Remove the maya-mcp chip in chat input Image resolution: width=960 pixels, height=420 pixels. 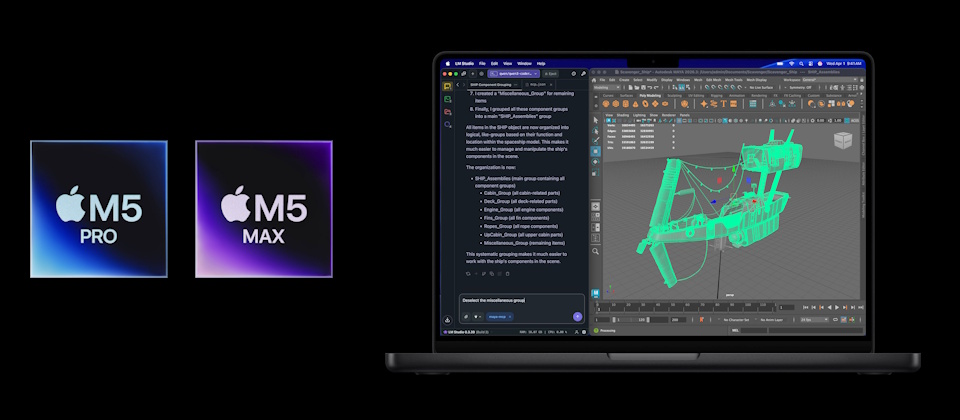[509, 316]
